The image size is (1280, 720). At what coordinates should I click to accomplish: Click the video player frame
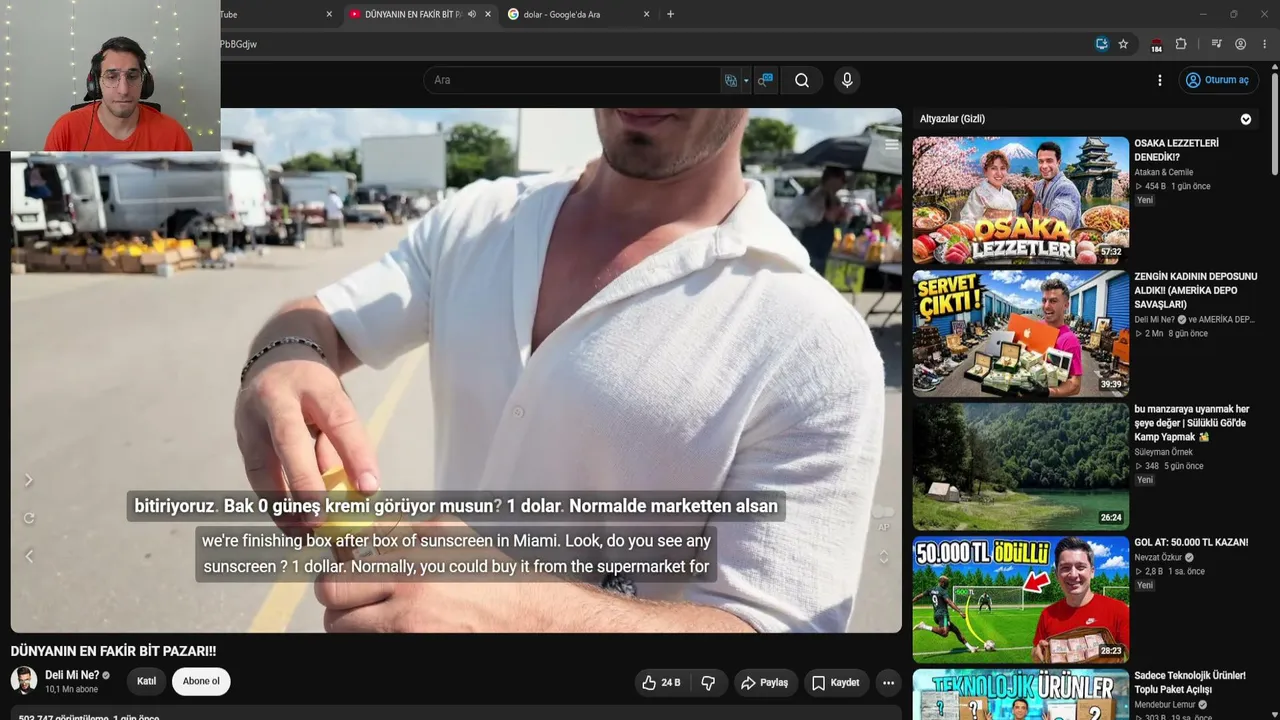[x=456, y=370]
